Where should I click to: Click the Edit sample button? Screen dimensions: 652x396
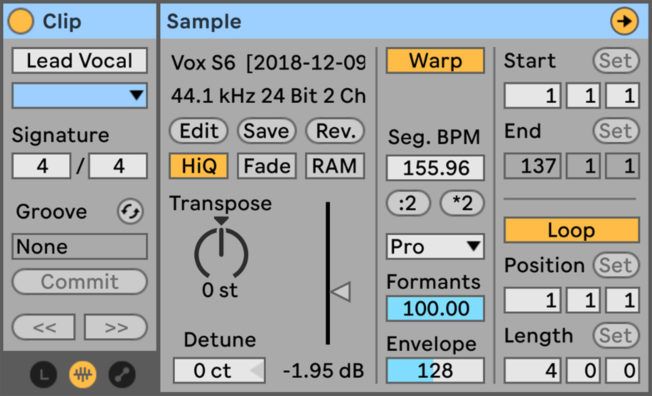point(198,131)
